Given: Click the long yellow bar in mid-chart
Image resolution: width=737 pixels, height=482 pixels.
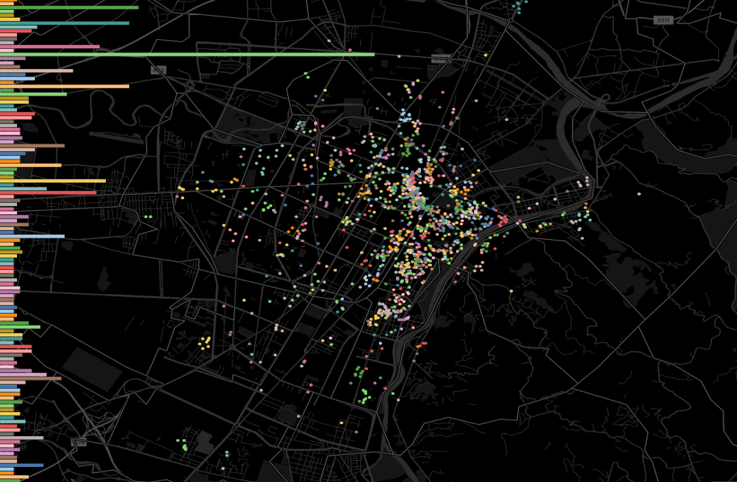Looking at the screenshot, I should pyautogui.click(x=53, y=181).
